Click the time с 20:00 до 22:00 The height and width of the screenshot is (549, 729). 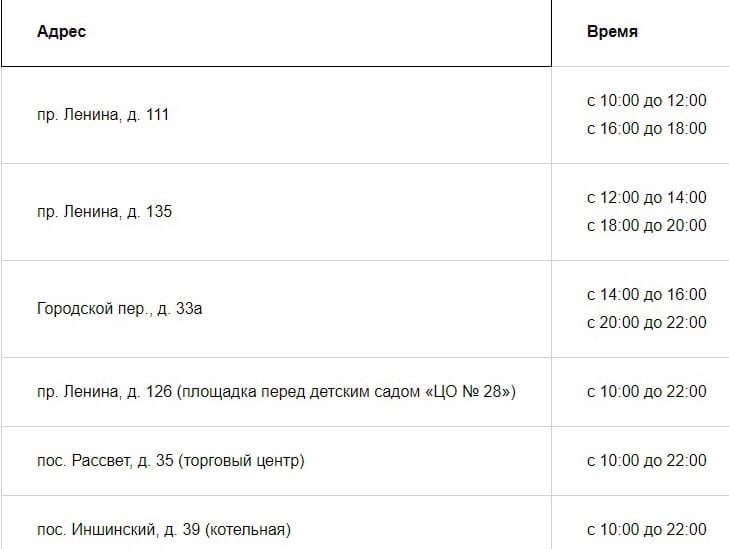646,322
